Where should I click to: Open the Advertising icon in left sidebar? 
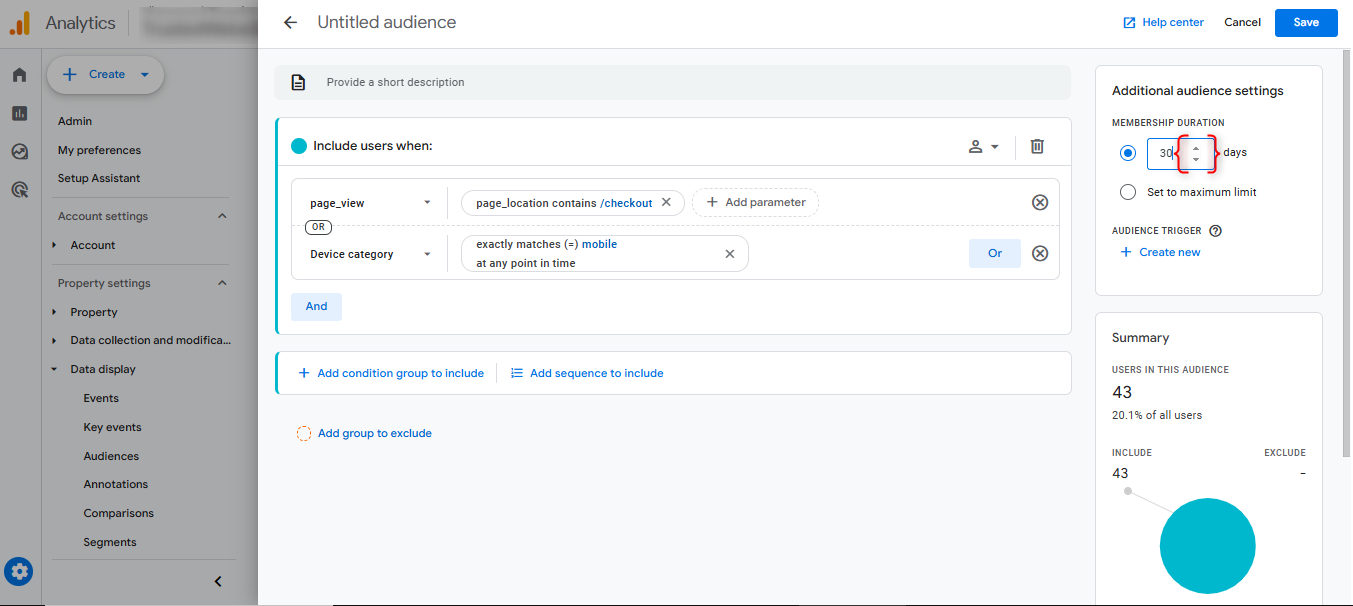click(19, 189)
